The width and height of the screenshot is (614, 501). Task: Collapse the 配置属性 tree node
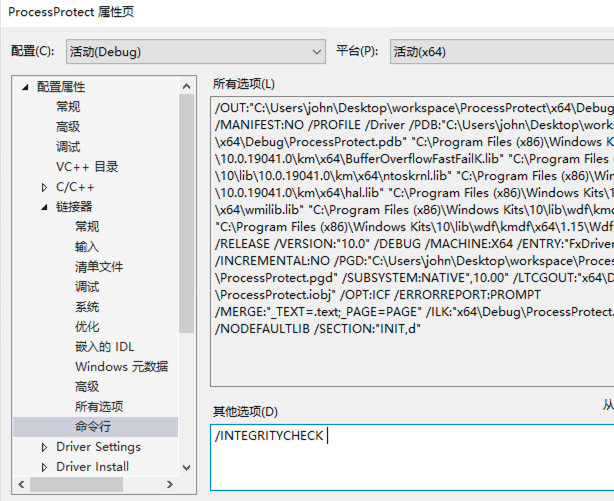[25, 87]
